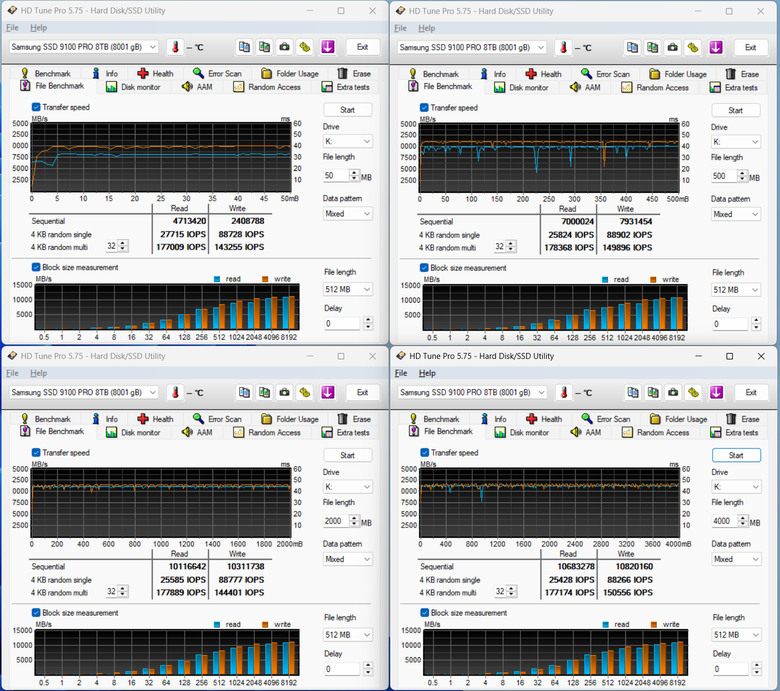Viewport: 780px width, 691px height.
Task: Click the copy-screenshot icon in the 4000 MB window
Action: [653, 392]
